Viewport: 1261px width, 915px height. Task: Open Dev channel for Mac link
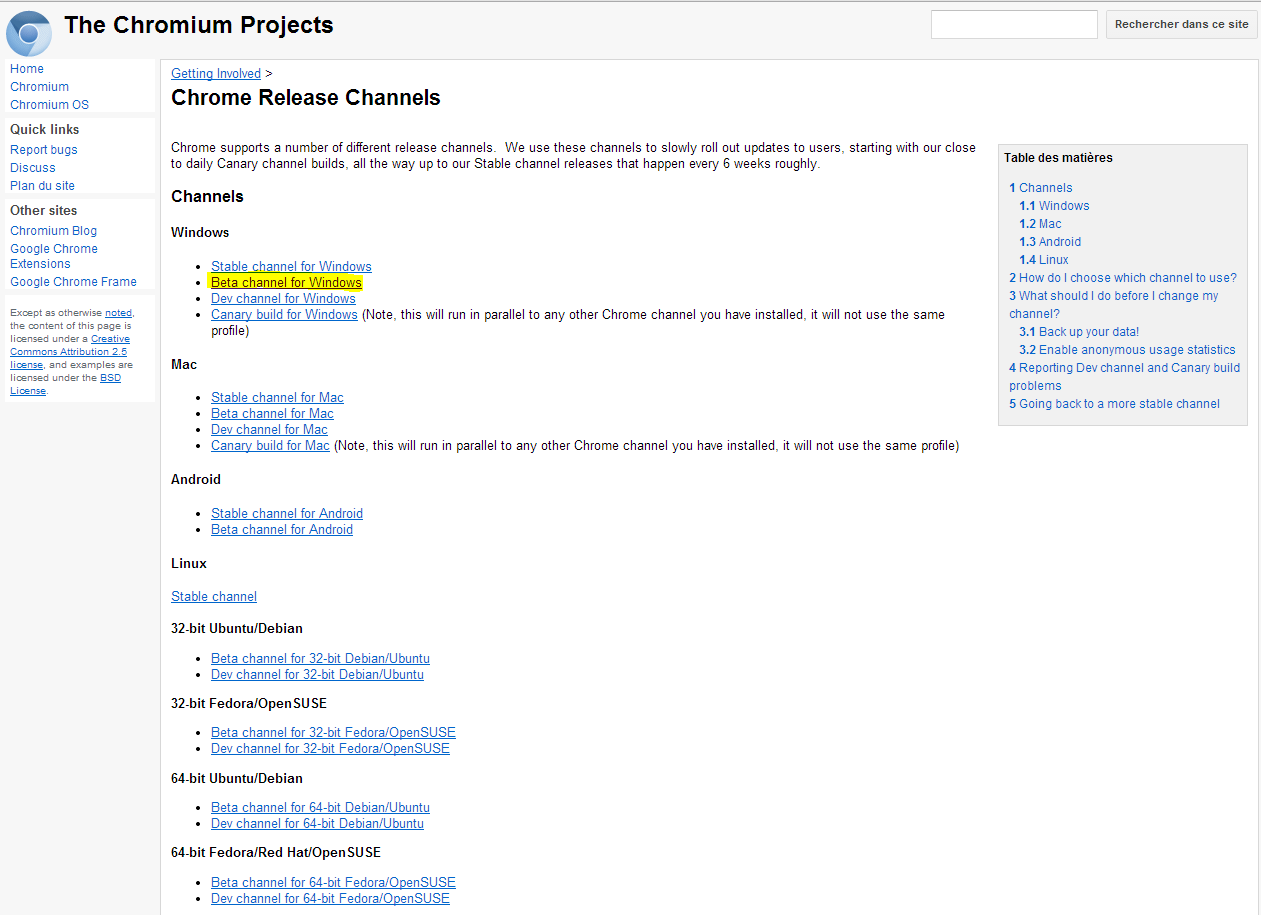pyautogui.click(x=269, y=430)
